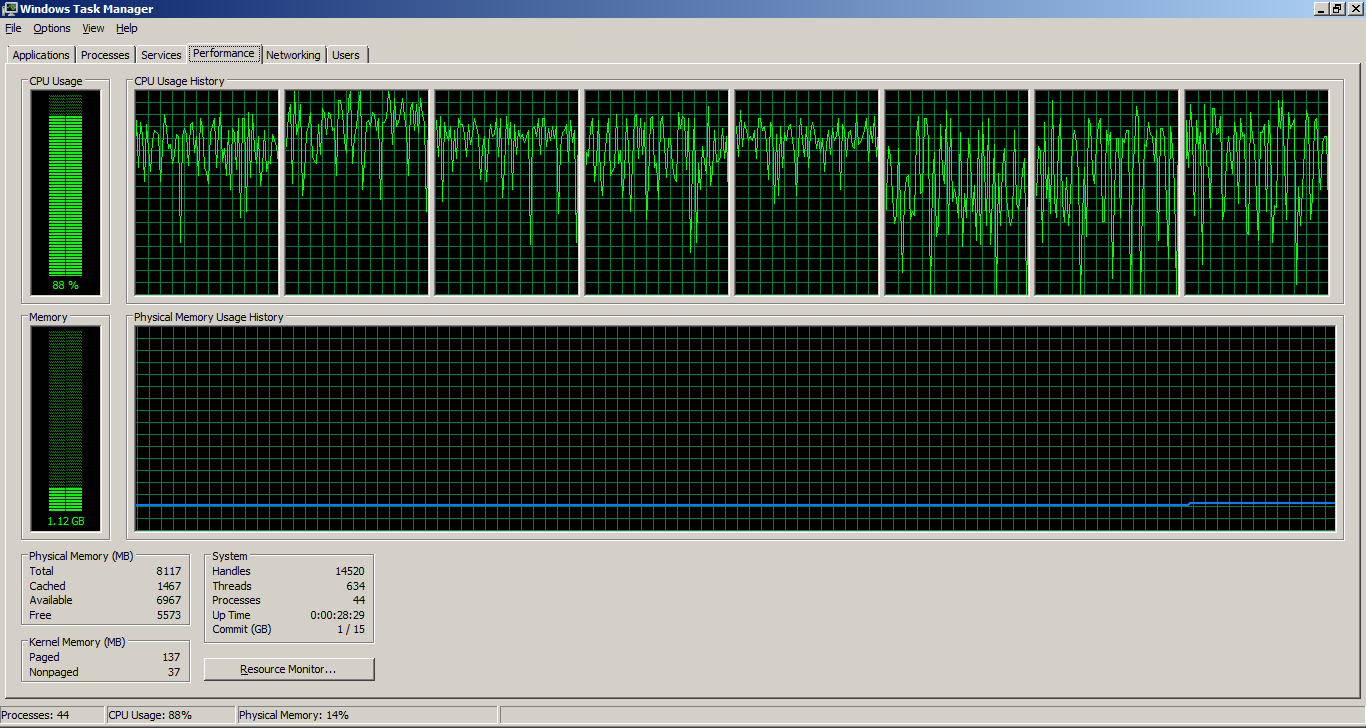Click the status bar 'CPU Usage: 88%' entry
The height and width of the screenshot is (728, 1366).
click(x=170, y=715)
